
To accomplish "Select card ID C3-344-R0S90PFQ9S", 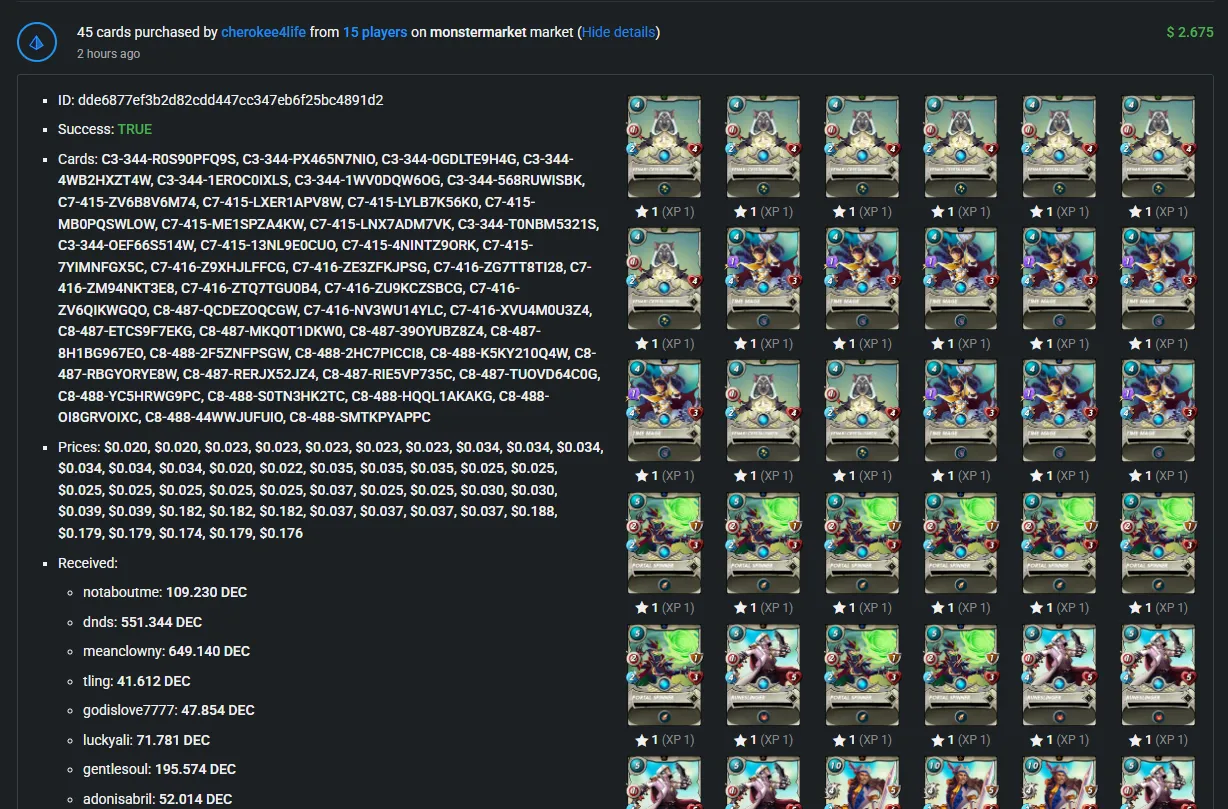I will tap(169, 158).
